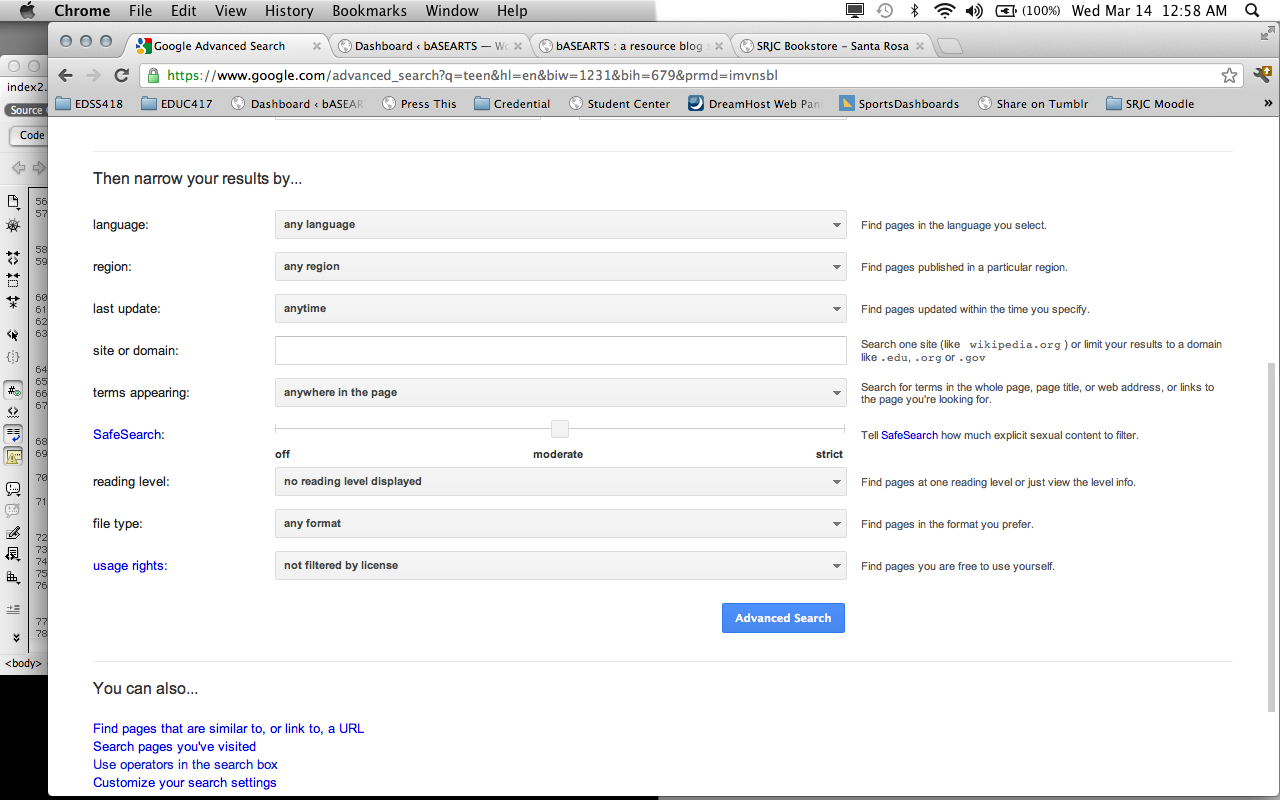The height and width of the screenshot is (800, 1280).
Task: Open 'Find pages that are similar to' link
Action: pyautogui.click(x=228, y=729)
